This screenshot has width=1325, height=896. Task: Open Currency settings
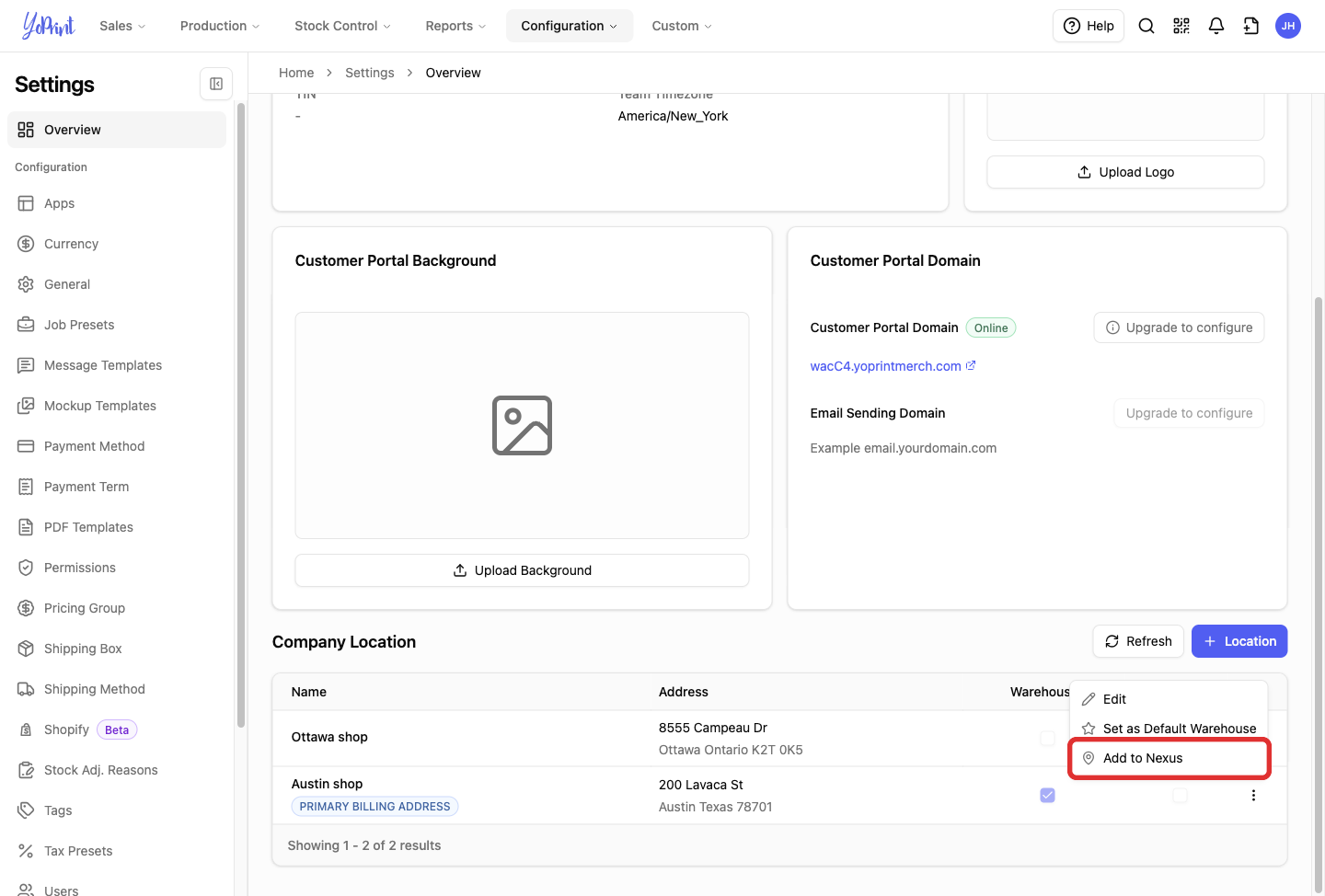click(117, 244)
